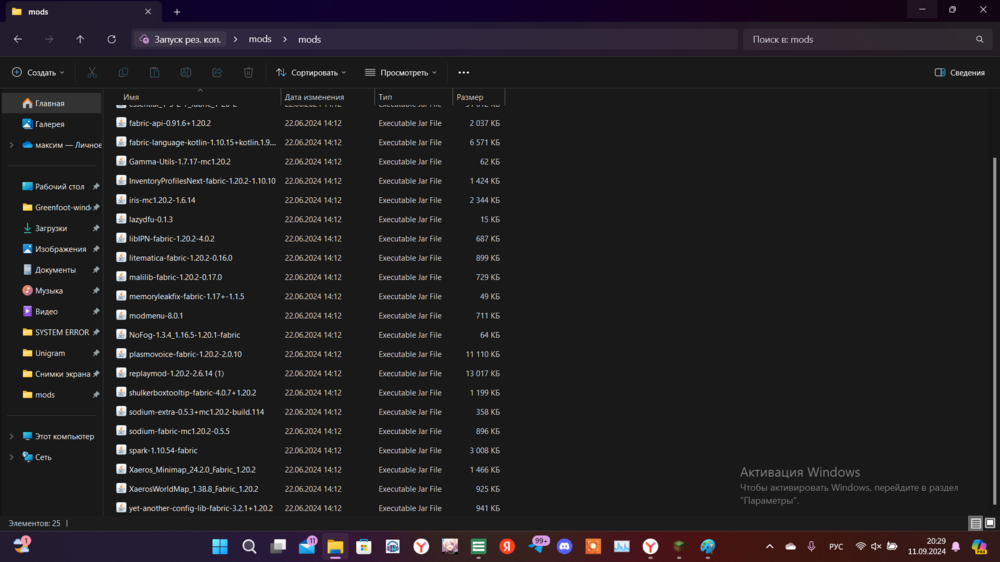Click the Share toolbar icon
The width and height of the screenshot is (1000, 562).
217,73
